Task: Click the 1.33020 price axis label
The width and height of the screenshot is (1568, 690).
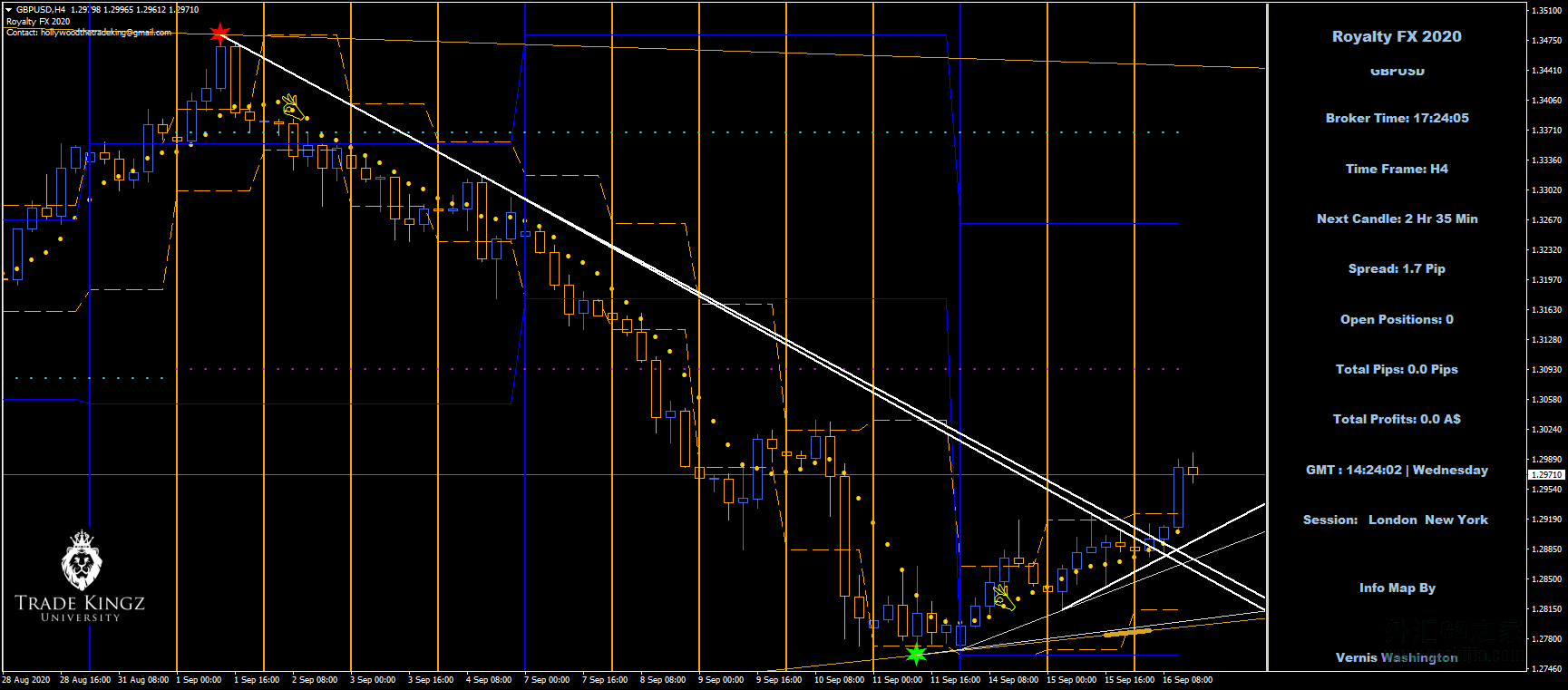Action: 1546,190
